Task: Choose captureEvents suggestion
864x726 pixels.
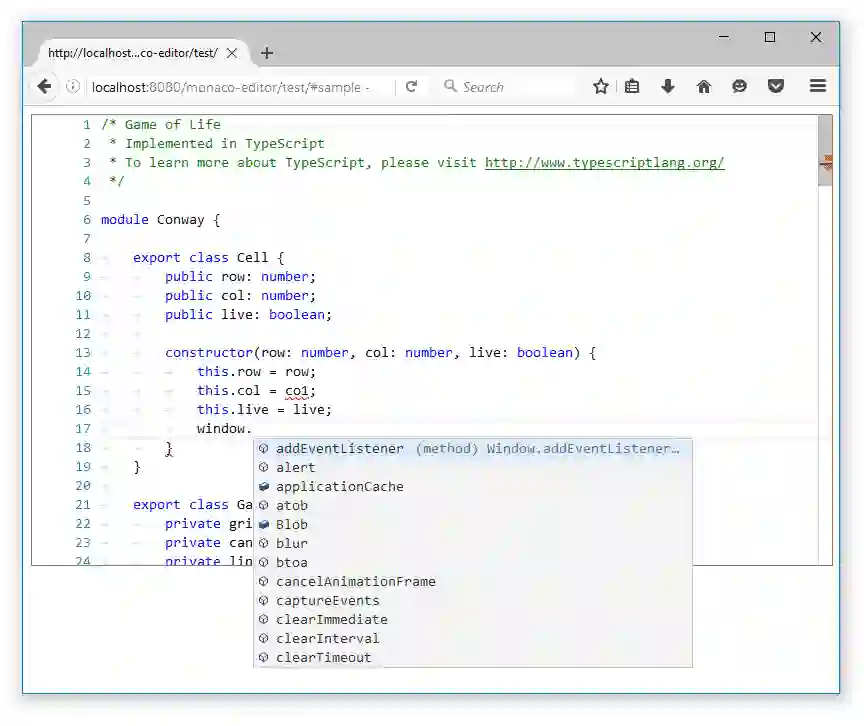Action: click(473, 600)
